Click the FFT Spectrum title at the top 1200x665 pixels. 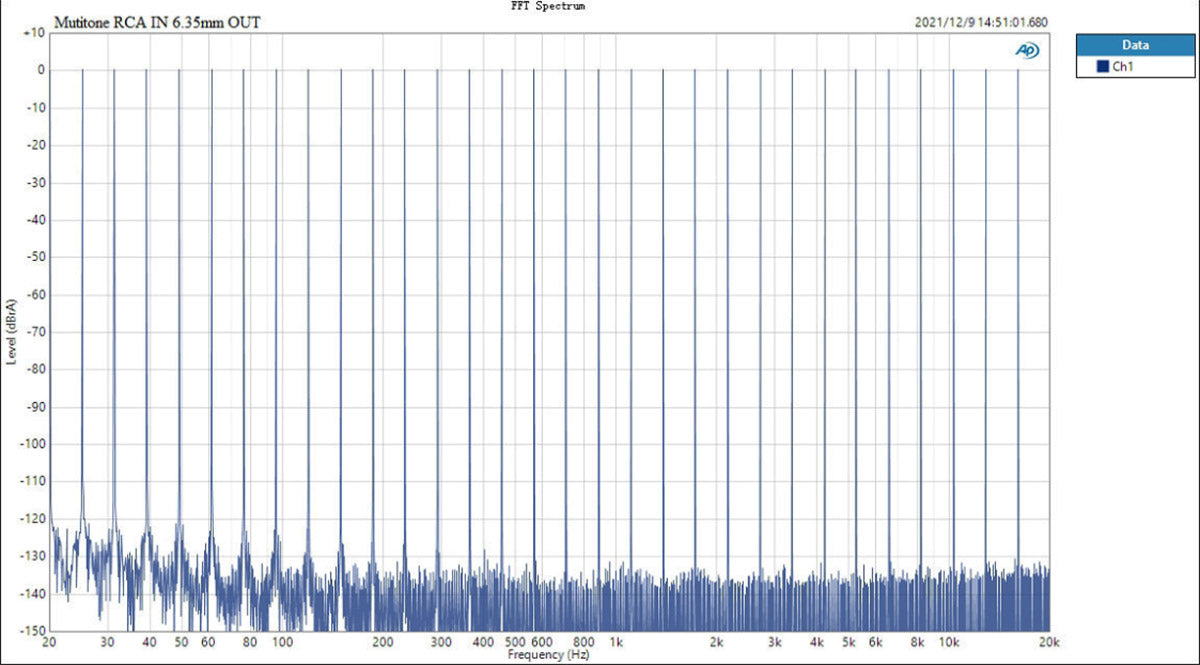pos(547,6)
